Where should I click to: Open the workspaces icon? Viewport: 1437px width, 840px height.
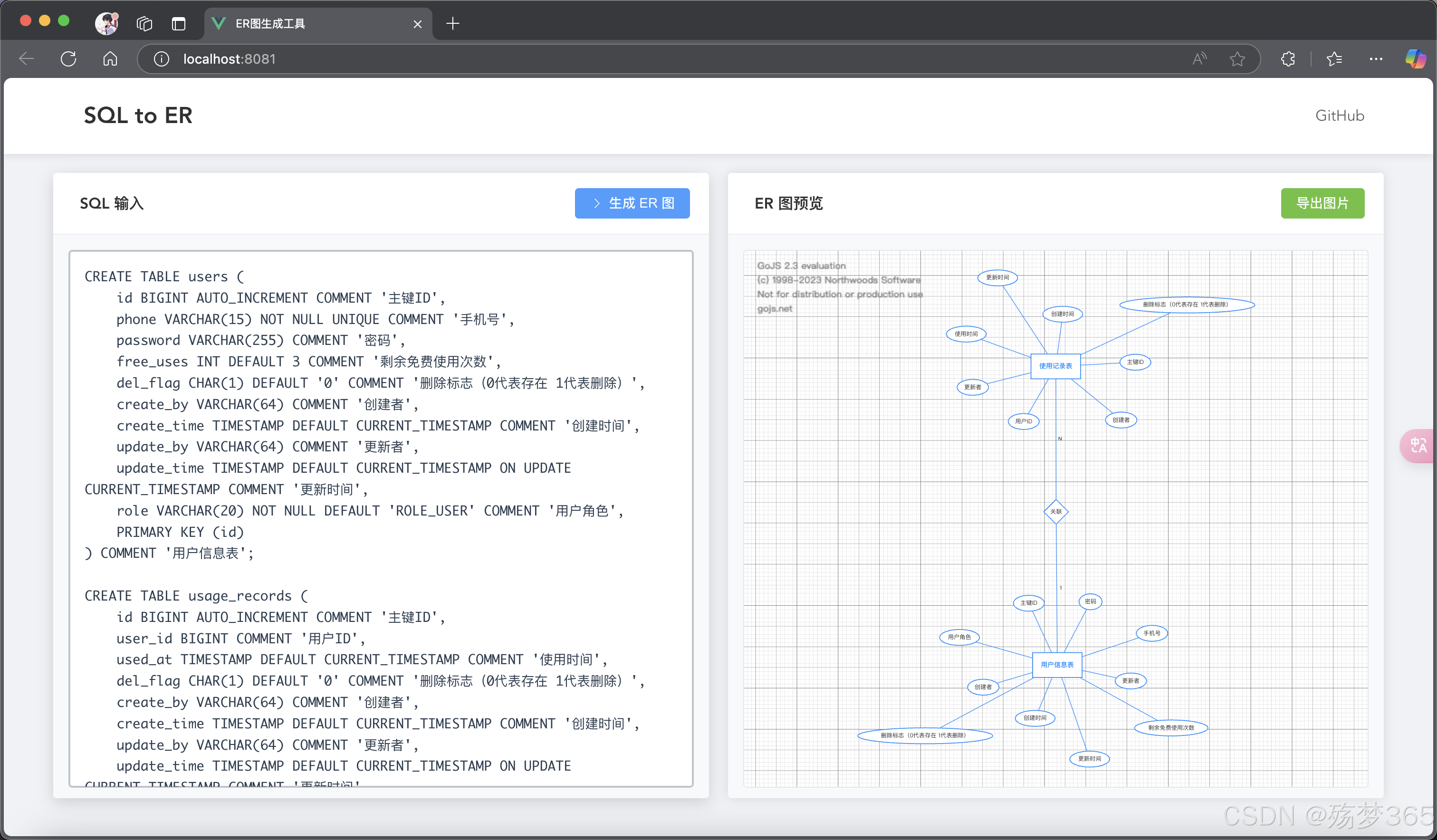(x=144, y=23)
